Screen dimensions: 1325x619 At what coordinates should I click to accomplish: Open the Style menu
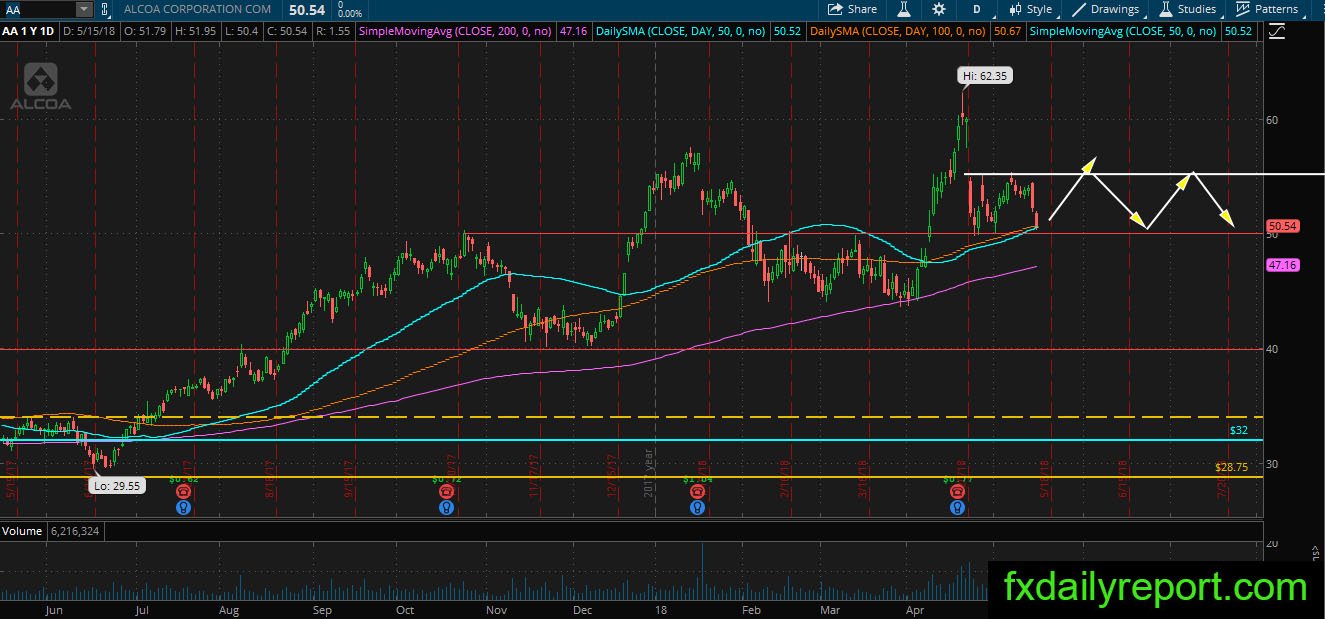click(x=1030, y=9)
